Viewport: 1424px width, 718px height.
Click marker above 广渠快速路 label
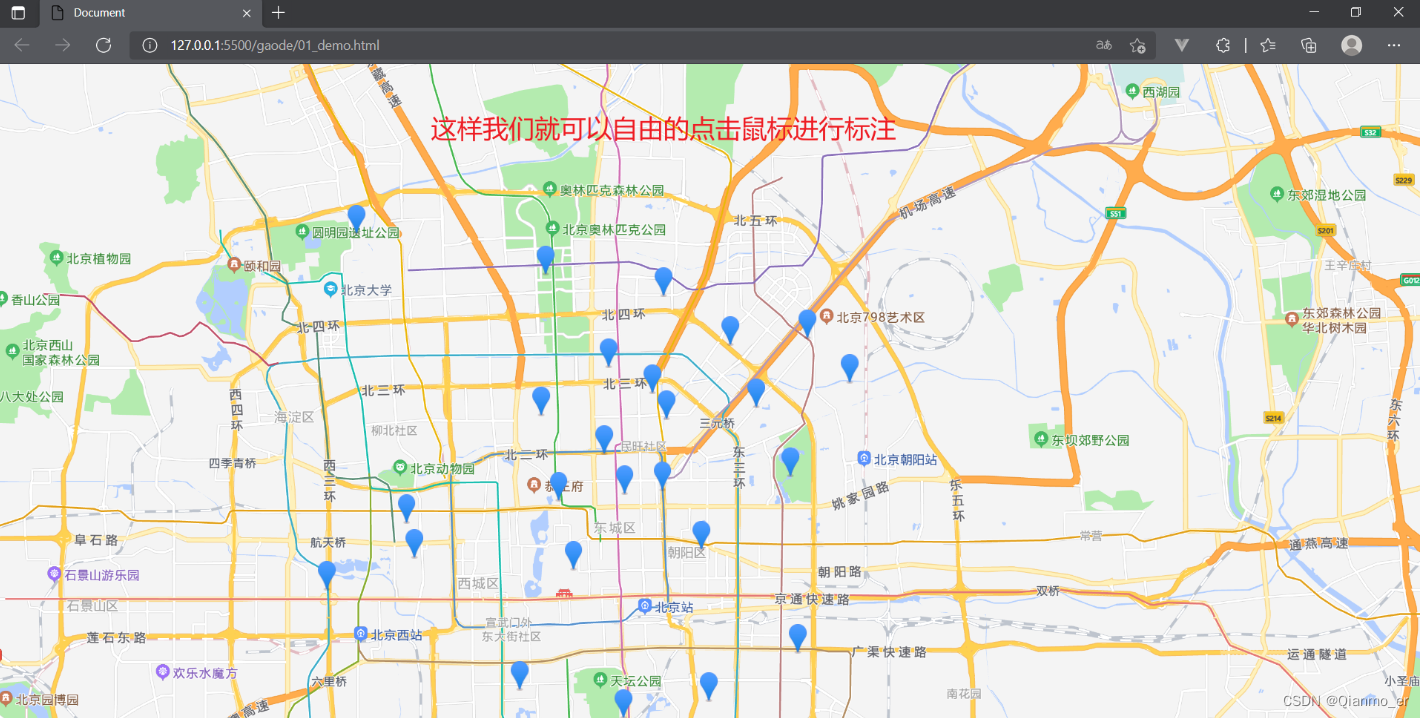coord(797,637)
